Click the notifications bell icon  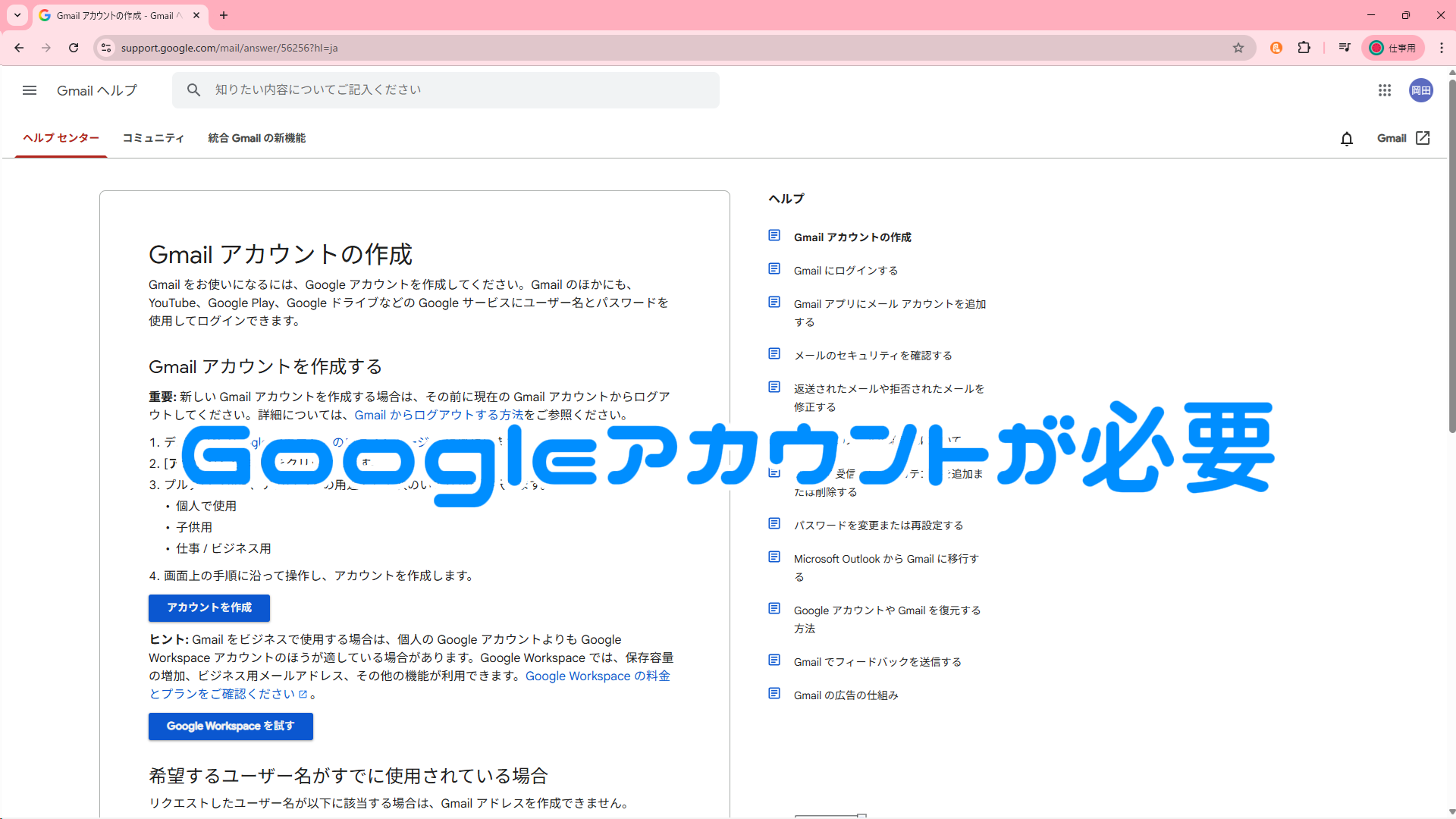(1347, 139)
